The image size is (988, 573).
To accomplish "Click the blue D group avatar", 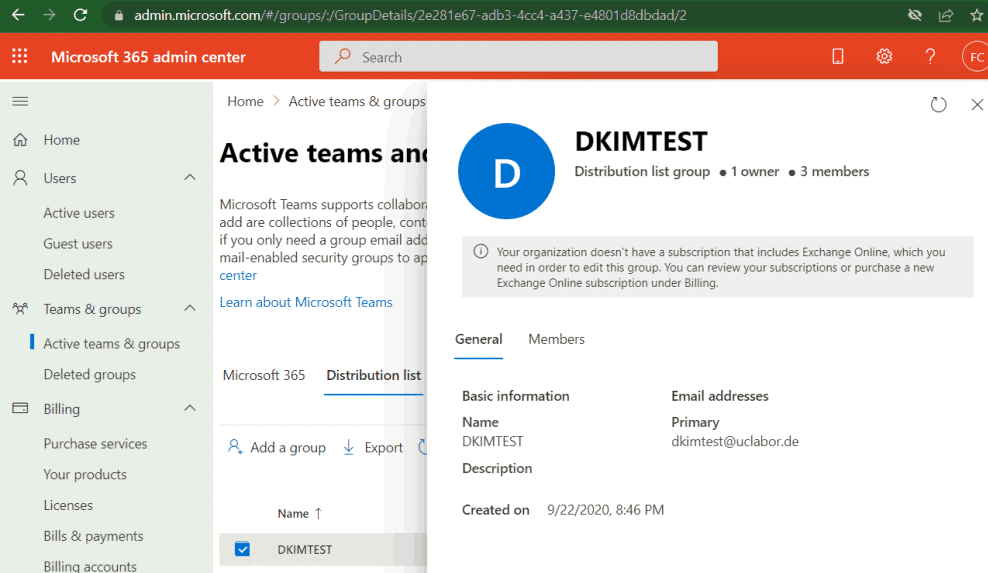I will [x=507, y=171].
